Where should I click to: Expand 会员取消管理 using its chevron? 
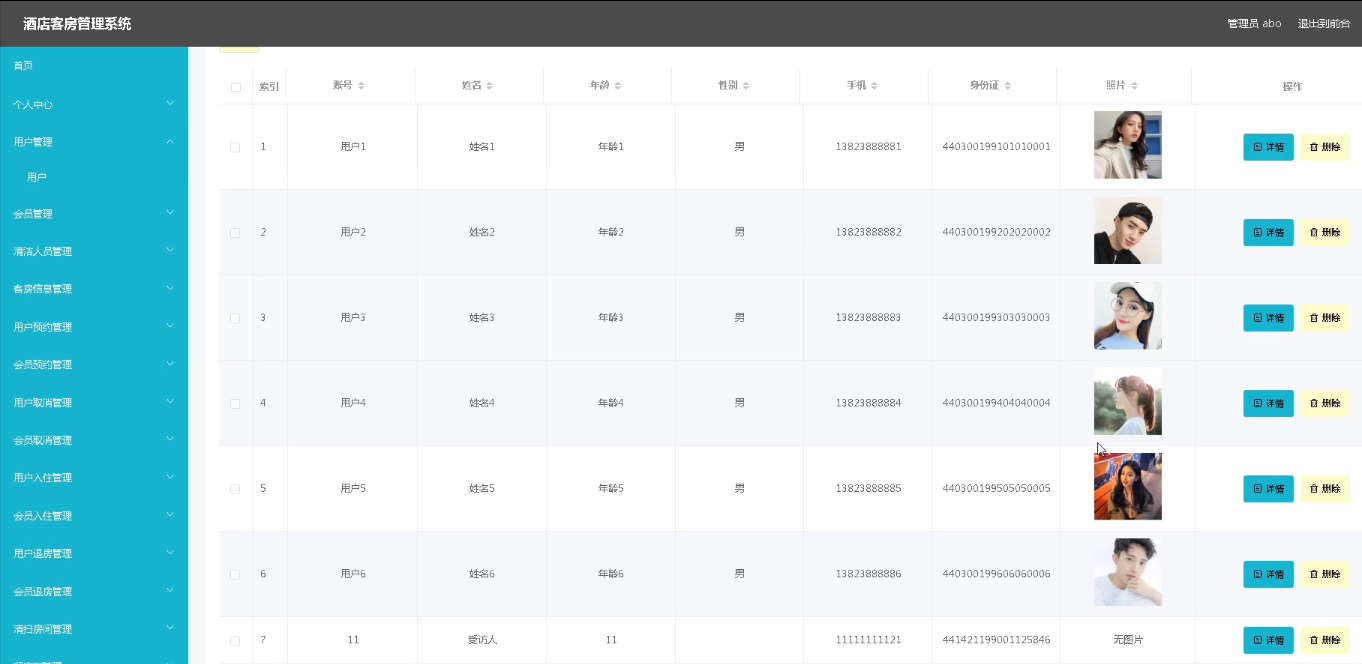170,439
